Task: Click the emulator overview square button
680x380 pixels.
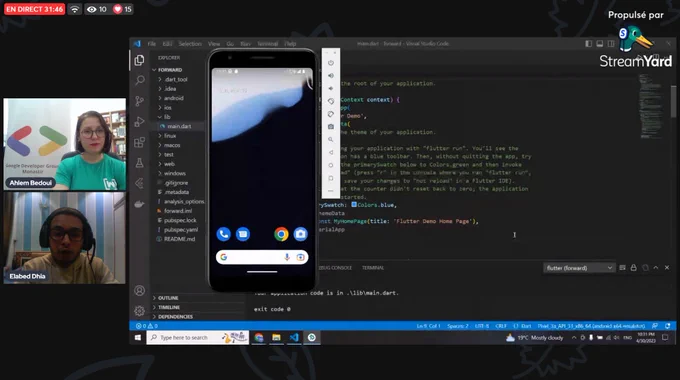Action: (331, 178)
